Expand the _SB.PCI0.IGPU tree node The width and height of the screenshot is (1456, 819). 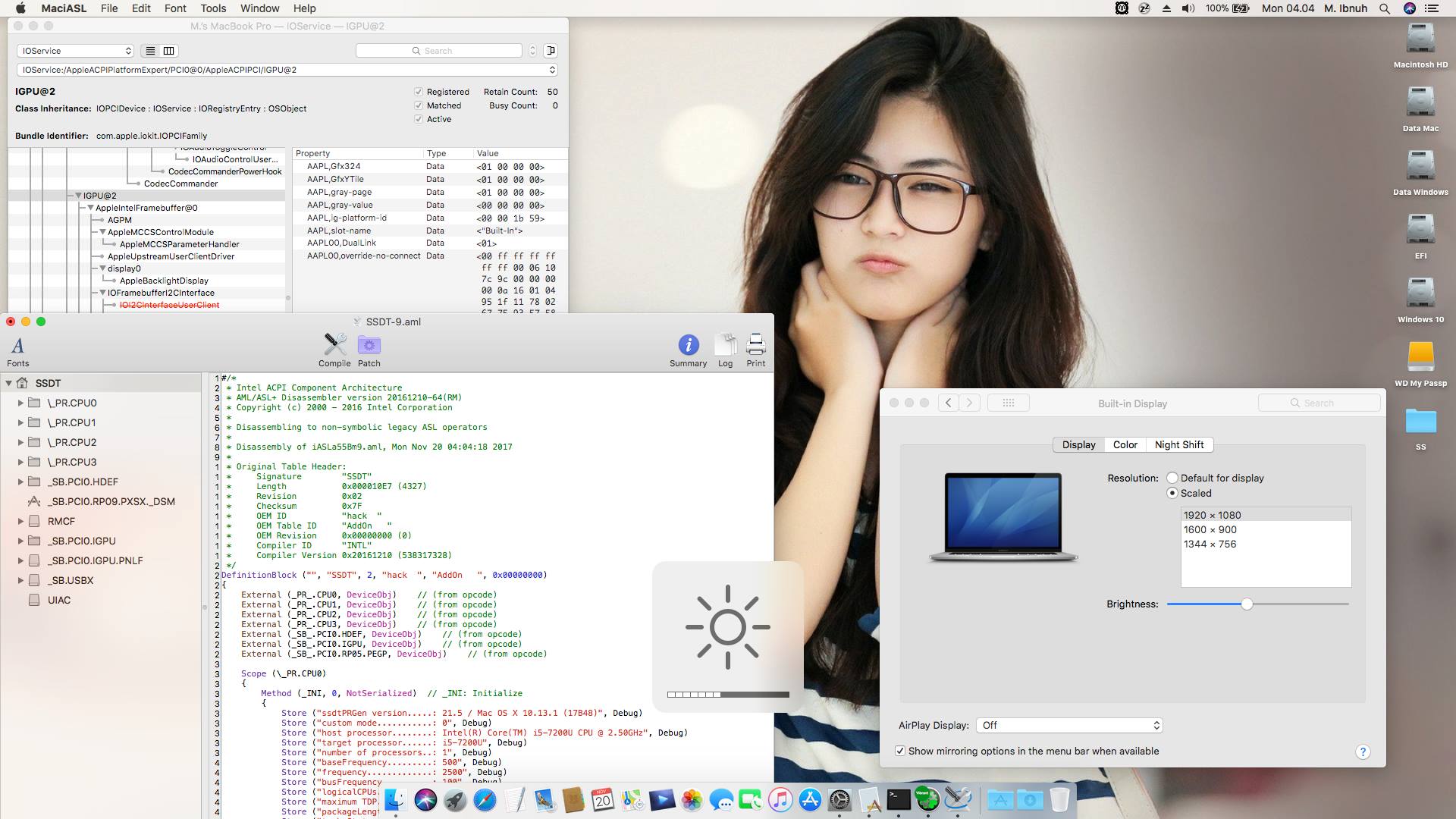click(x=20, y=541)
